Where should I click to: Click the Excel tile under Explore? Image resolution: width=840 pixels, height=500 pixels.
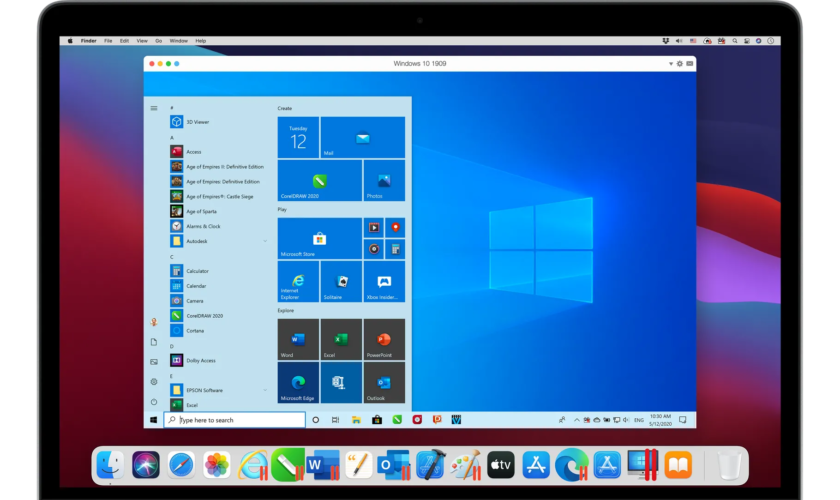point(341,339)
